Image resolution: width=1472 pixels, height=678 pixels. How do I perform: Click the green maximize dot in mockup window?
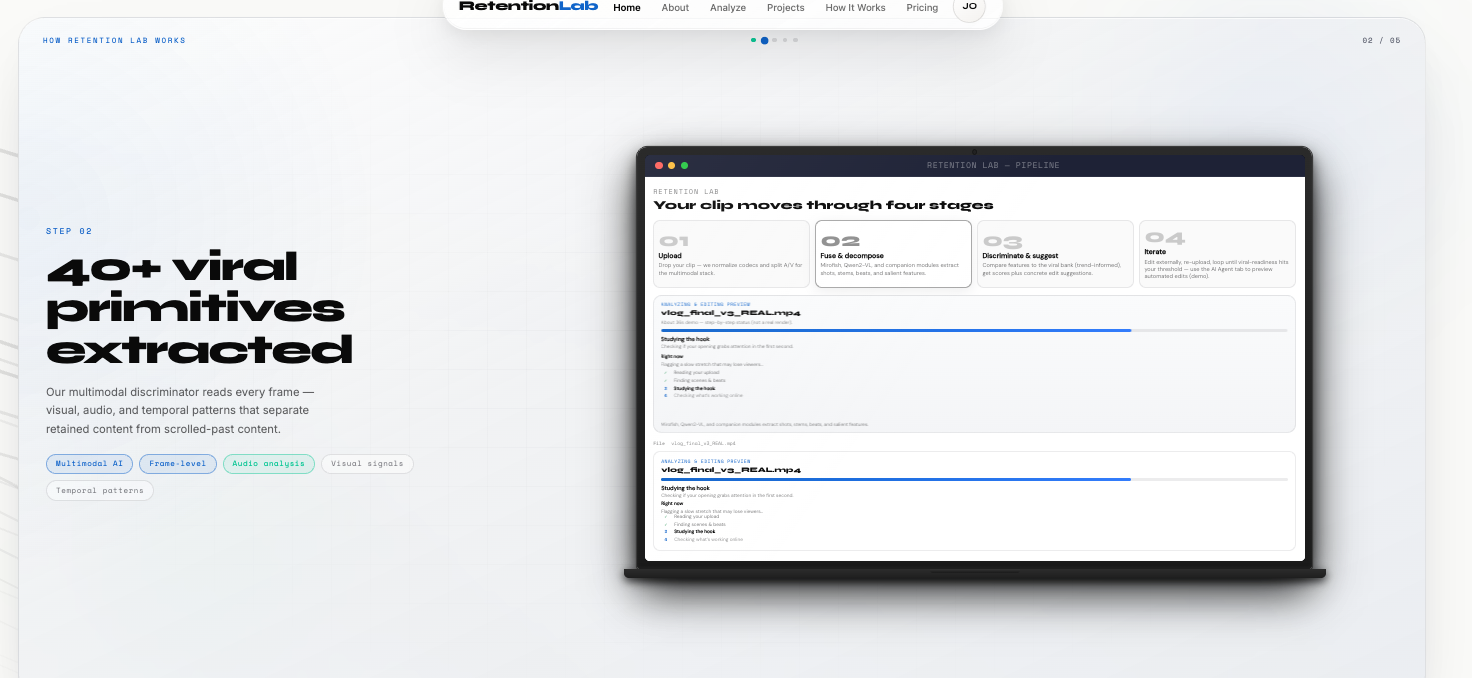684,165
